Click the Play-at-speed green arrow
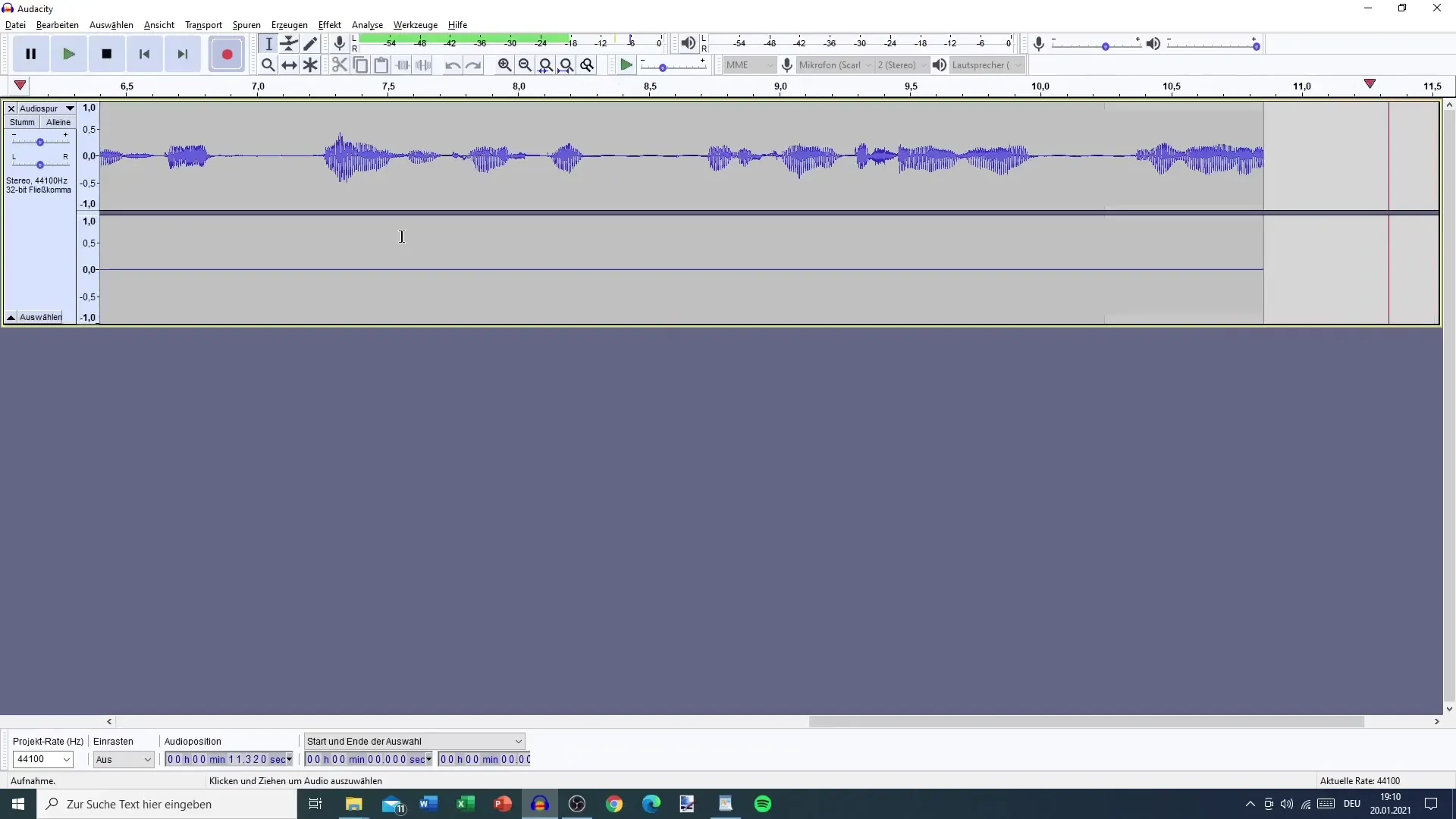This screenshot has height=819, width=1456. [626, 65]
